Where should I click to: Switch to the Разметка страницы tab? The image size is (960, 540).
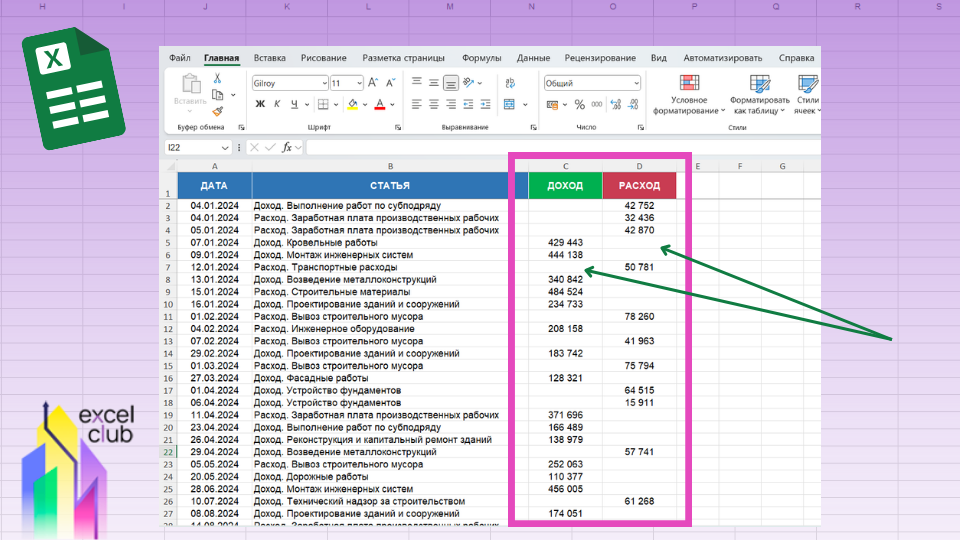pyautogui.click(x=403, y=58)
